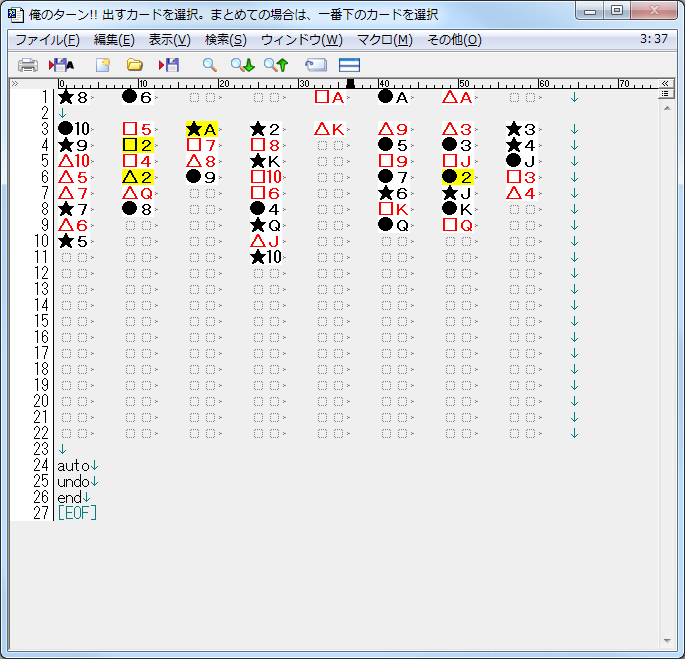Screen dimensions: 685x659
Task: Open the 編集(E) menu
Action: point(114,40)
